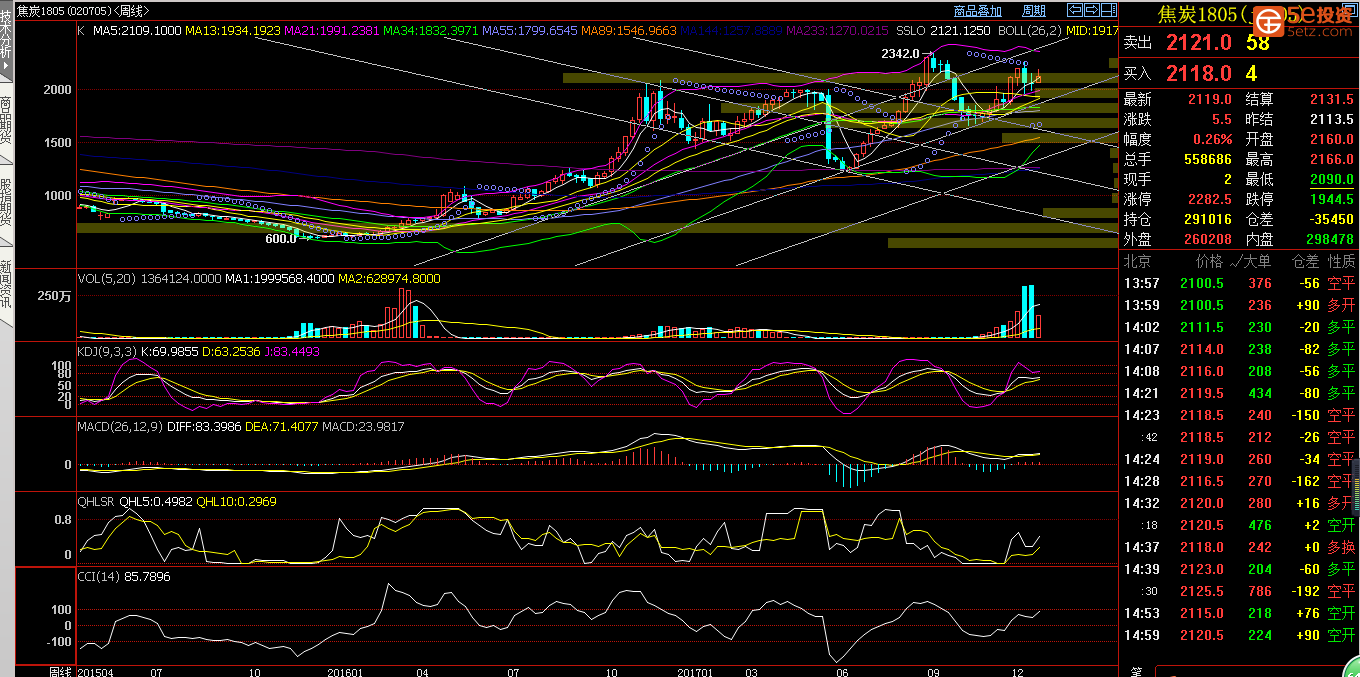Viewport: 1360px width, 677px height.
Task: Click the 14:21 trade row price 2119.5
Action: (x=1202, y=393)
